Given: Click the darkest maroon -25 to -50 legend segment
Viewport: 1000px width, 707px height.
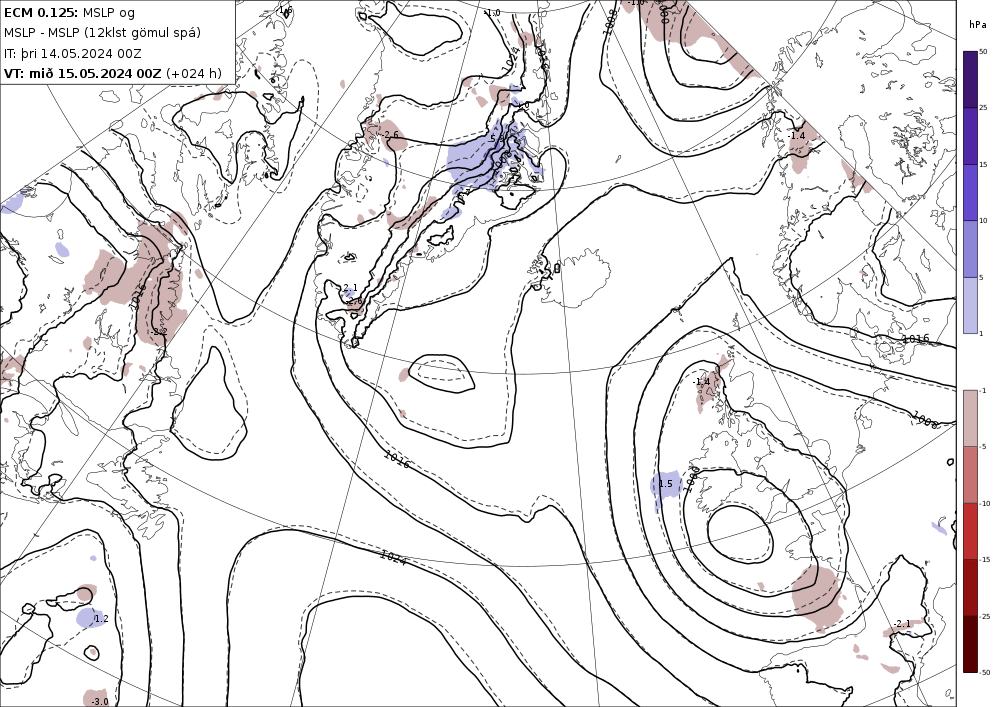Looking at the screenshot, I should (970, 644).
